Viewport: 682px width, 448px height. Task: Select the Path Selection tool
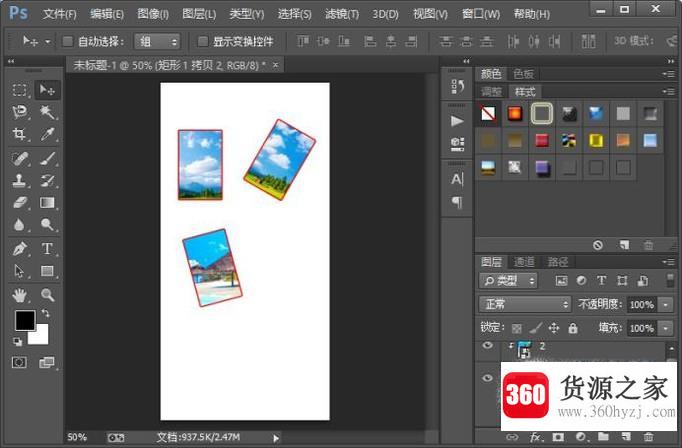coord(19,271)
